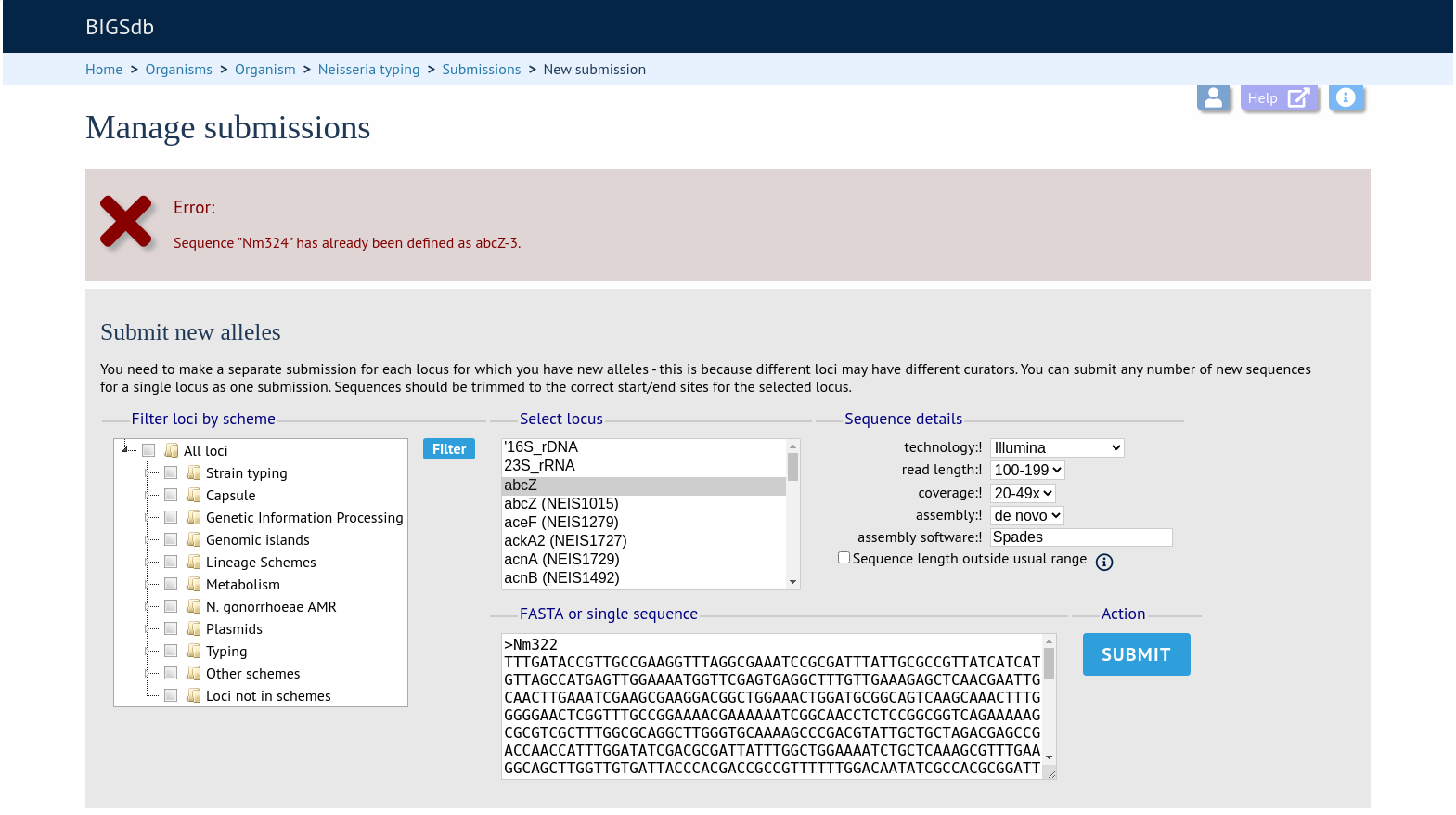Open the assembly dropdown showing de novo

pyautogui.click(x=1026, y=515)
